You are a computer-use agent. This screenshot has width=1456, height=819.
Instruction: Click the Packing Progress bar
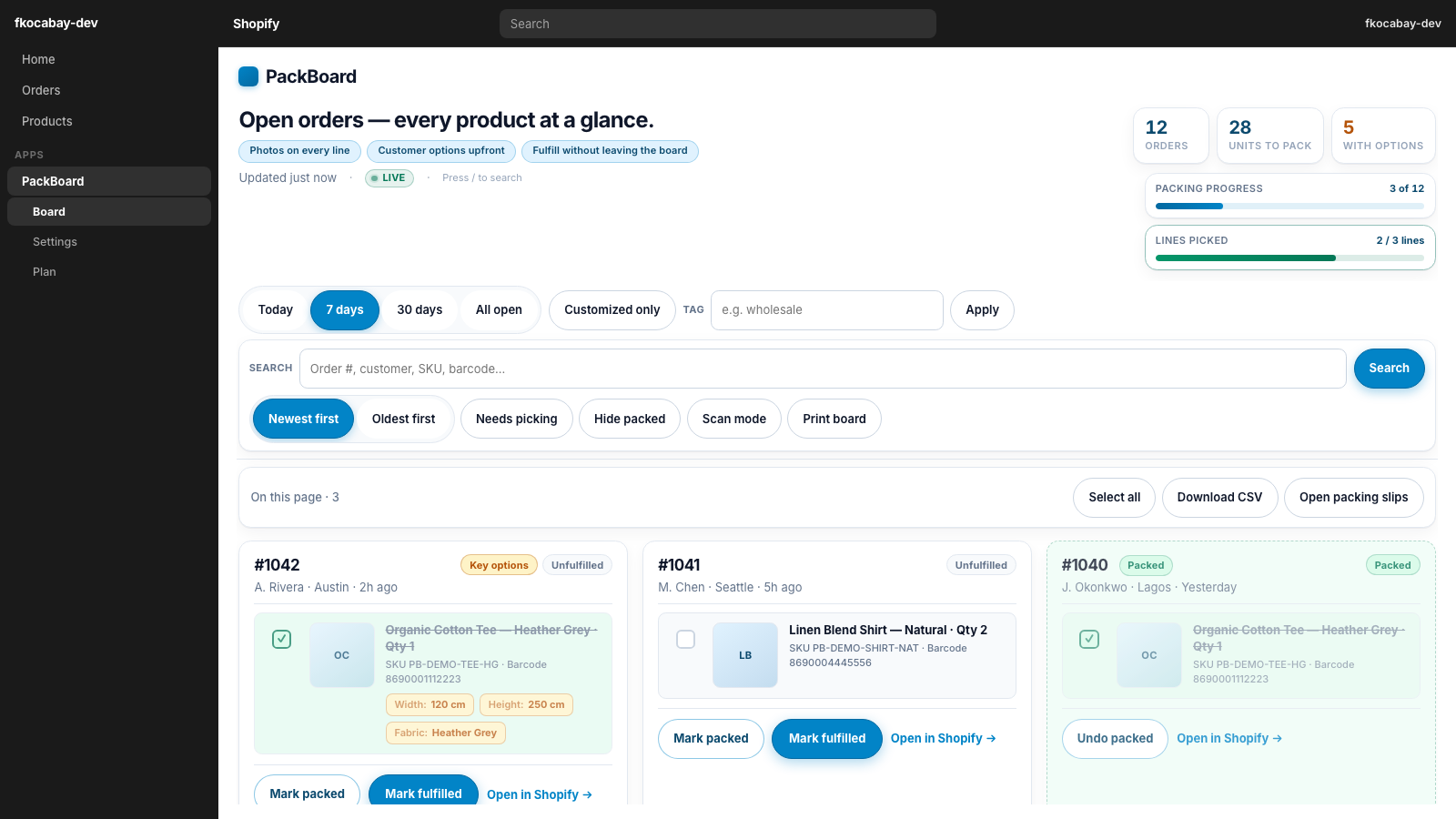pos(1290,206)
